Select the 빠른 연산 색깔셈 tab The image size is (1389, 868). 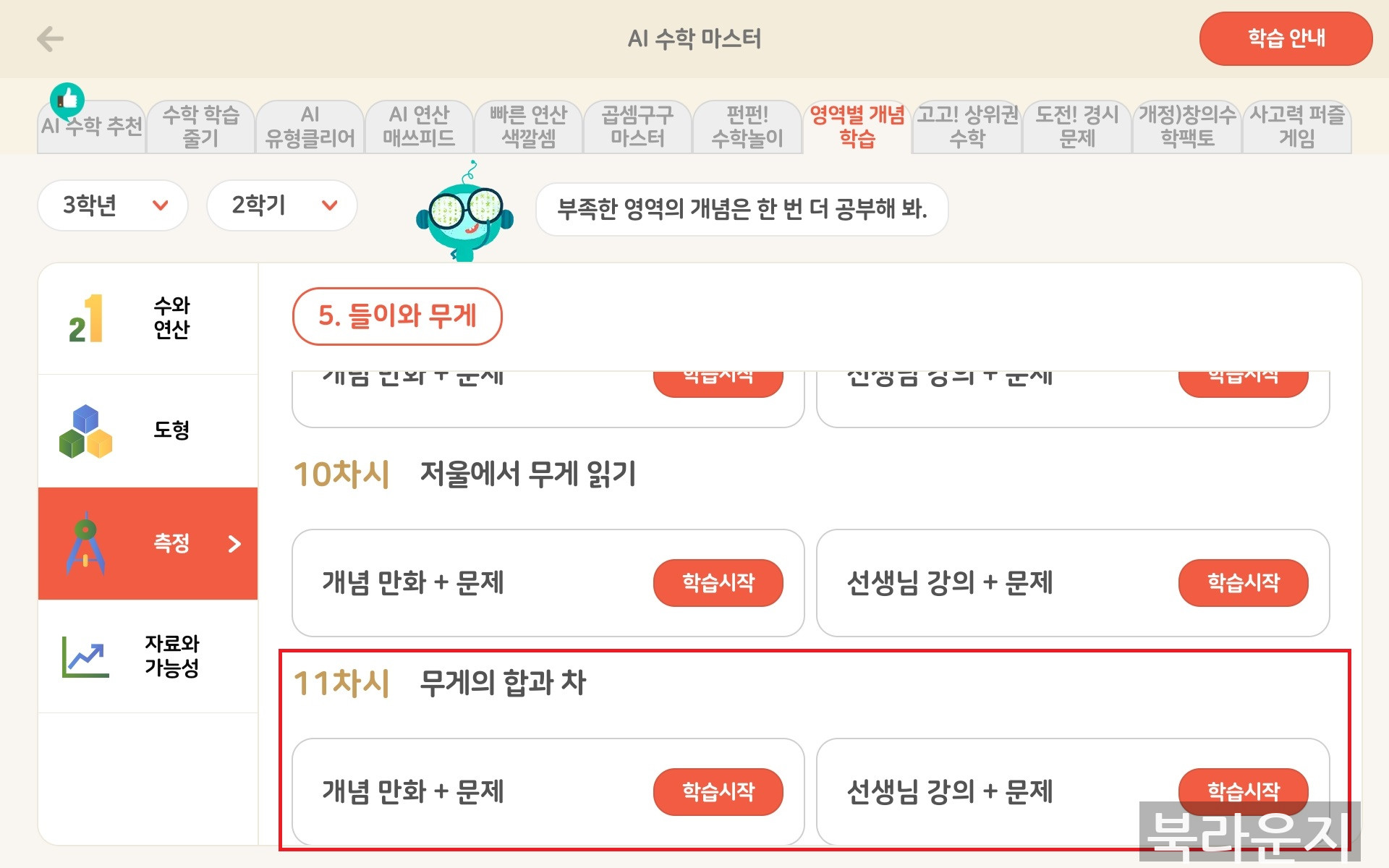click(x=528, y=127)
